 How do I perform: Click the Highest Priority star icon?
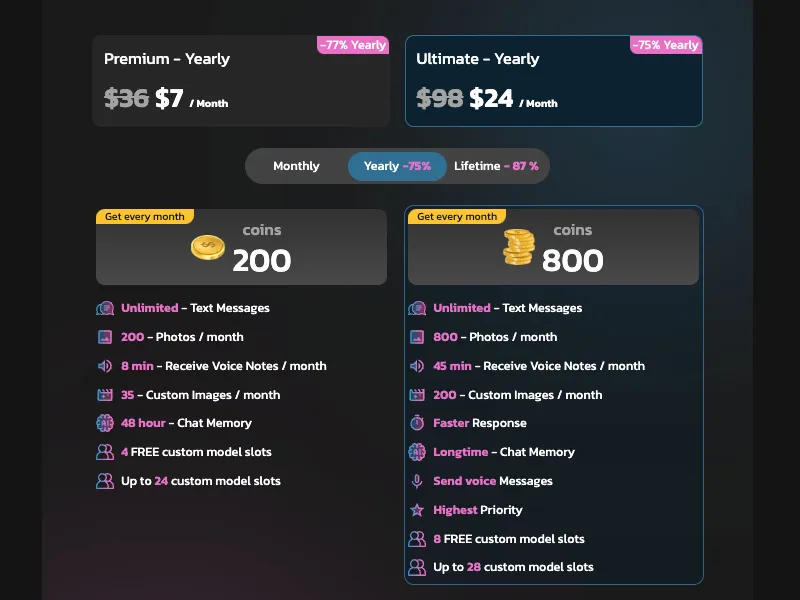tap(417, 510)
